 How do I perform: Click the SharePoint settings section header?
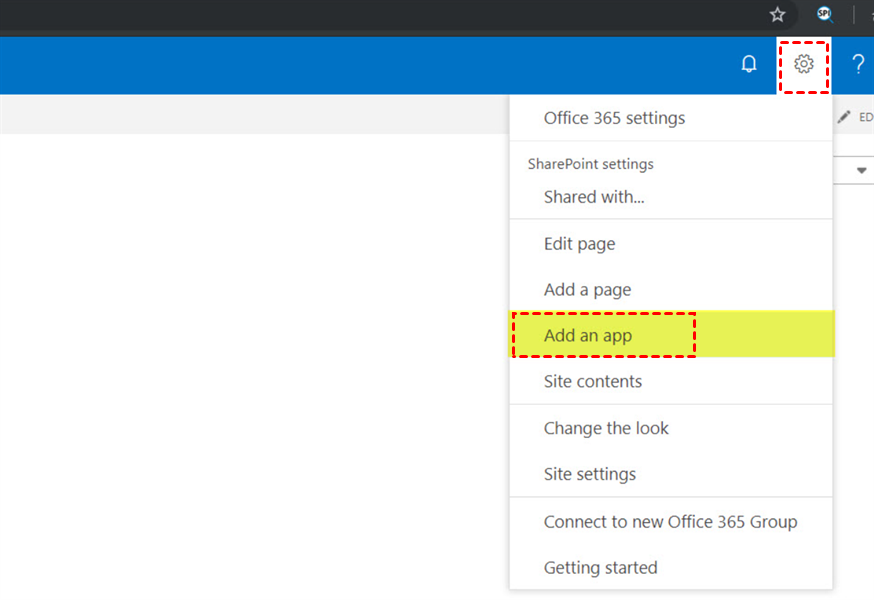point(590,164)
